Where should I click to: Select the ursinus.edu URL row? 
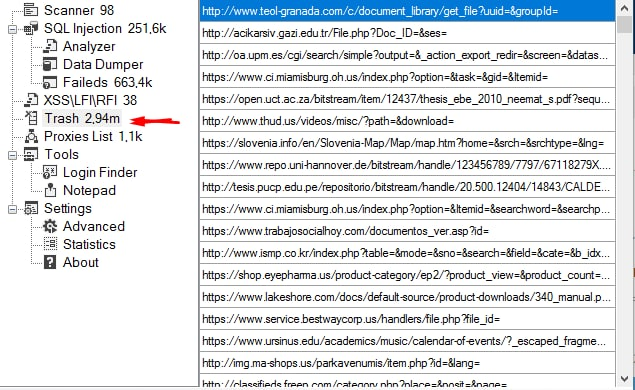[x=407, y=341]
